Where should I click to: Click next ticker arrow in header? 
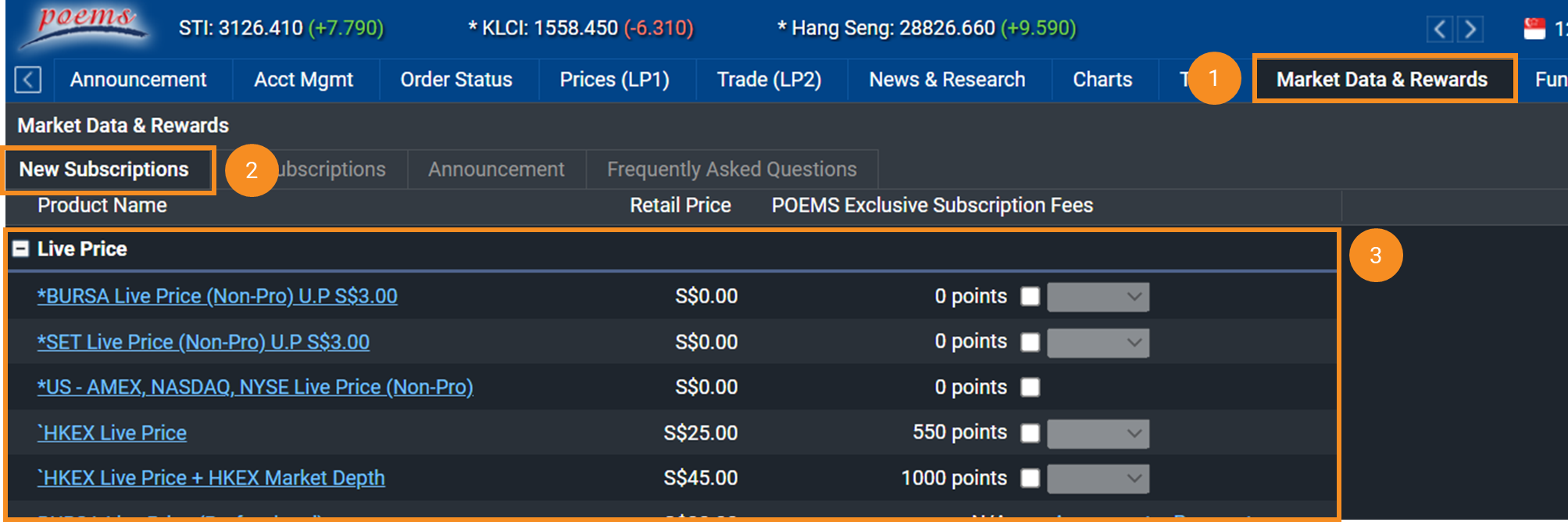coord(1470,30)
